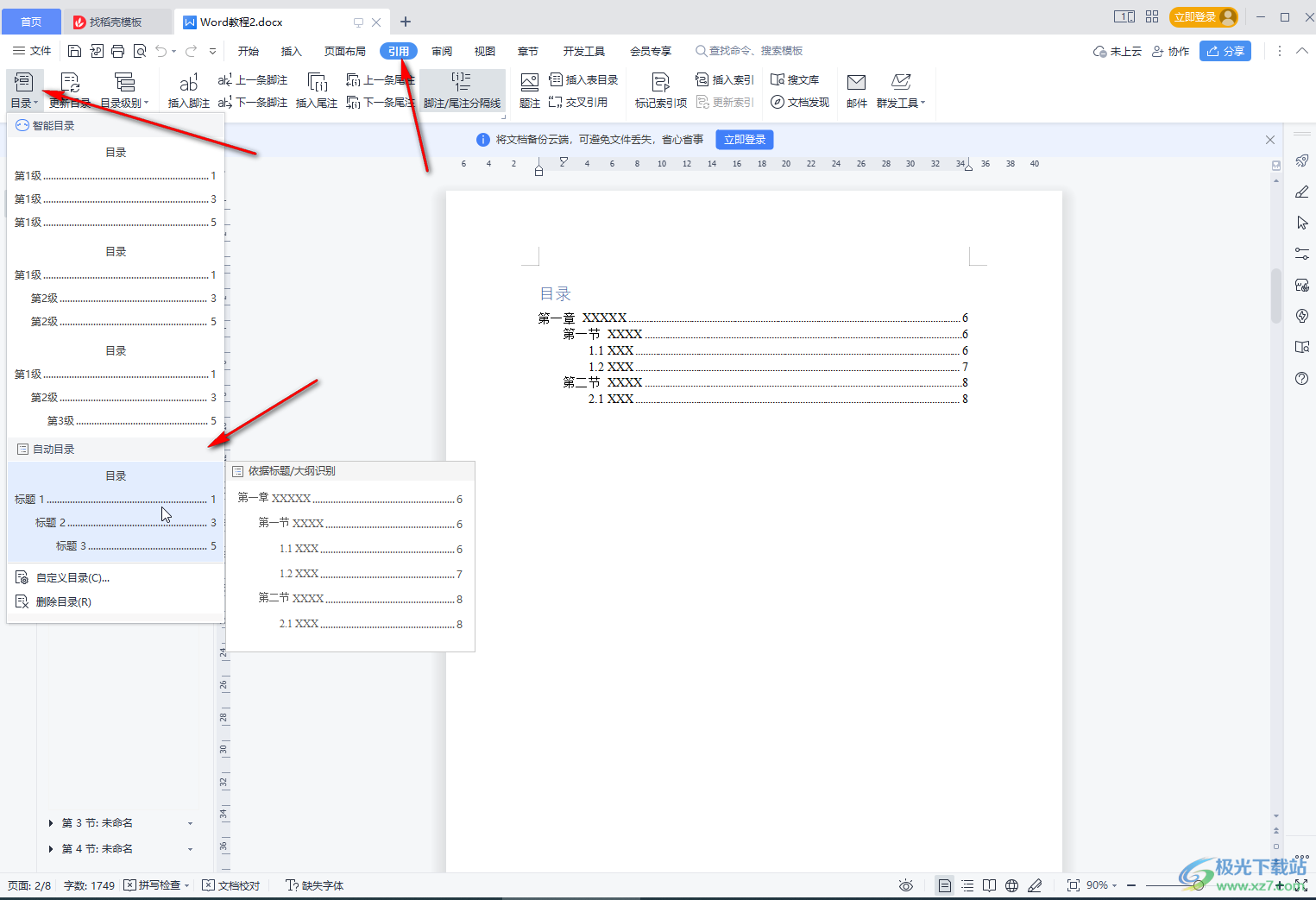Screen dimensions: 1316x900
Task: Click the Mark Index Entry icon
Action: pos(660,84)
